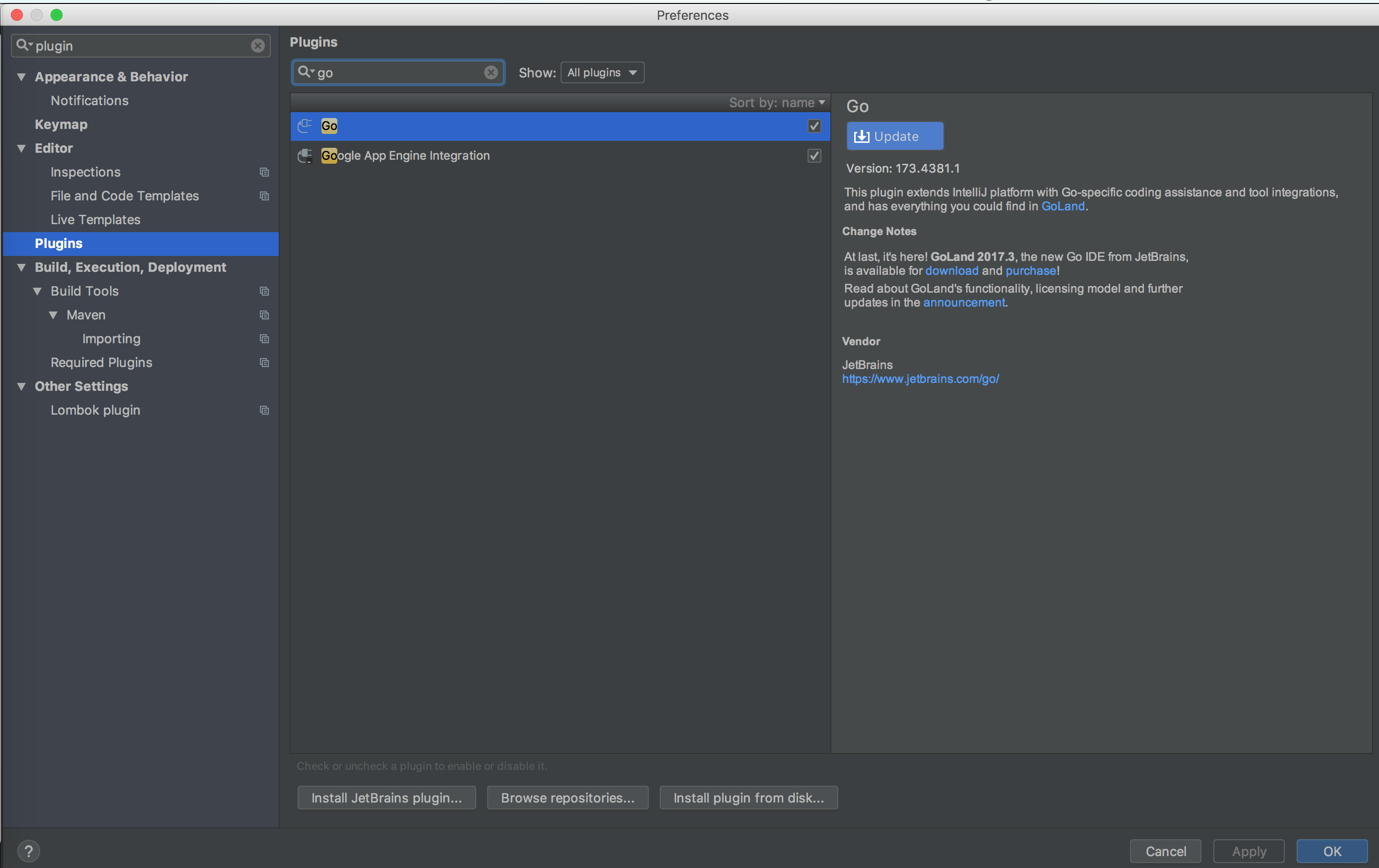Open the purchase link in Change Notes
1379x868 pixels.
click(x=1031, y=271)
